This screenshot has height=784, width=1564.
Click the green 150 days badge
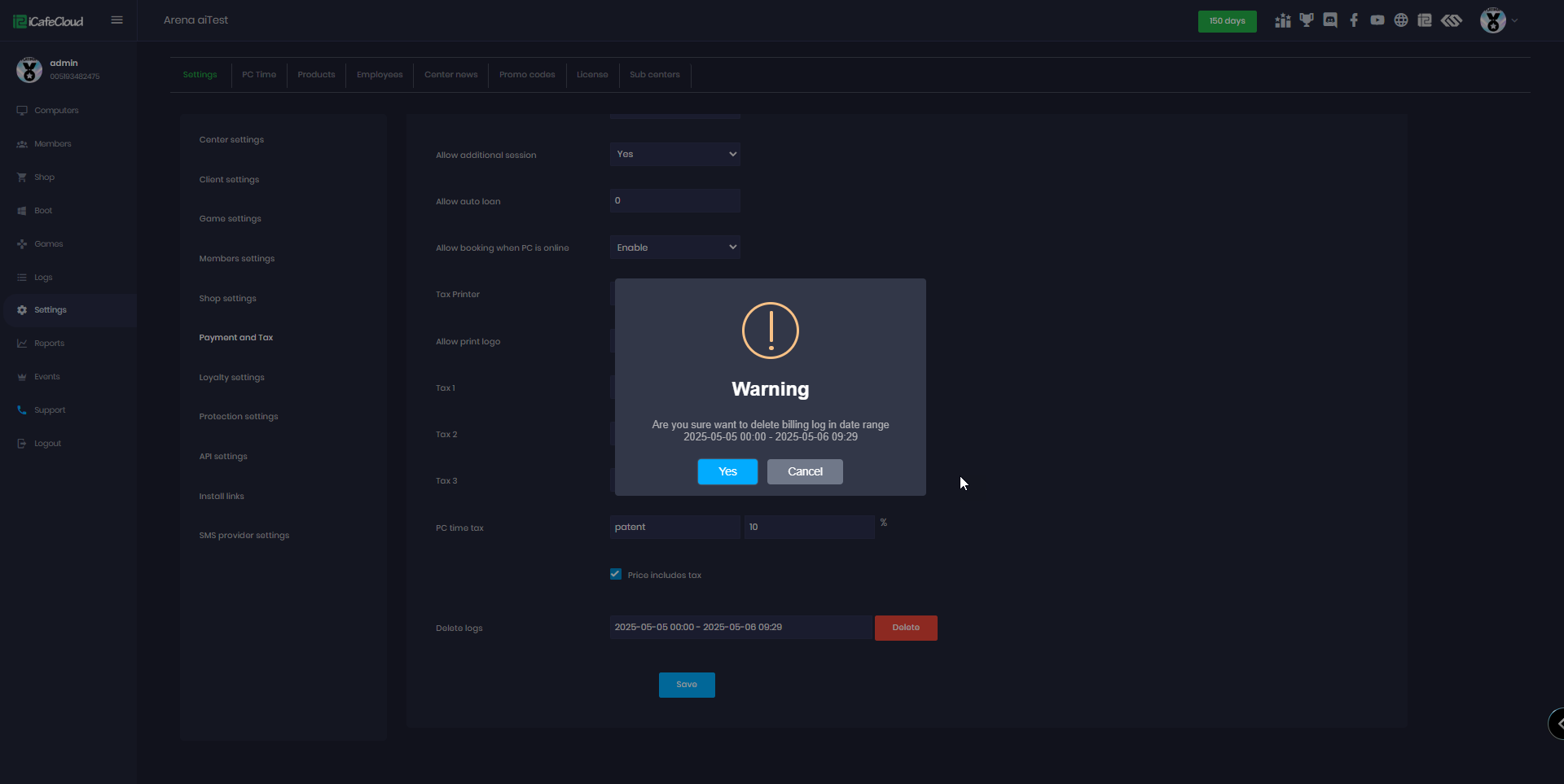point(1228,21)
